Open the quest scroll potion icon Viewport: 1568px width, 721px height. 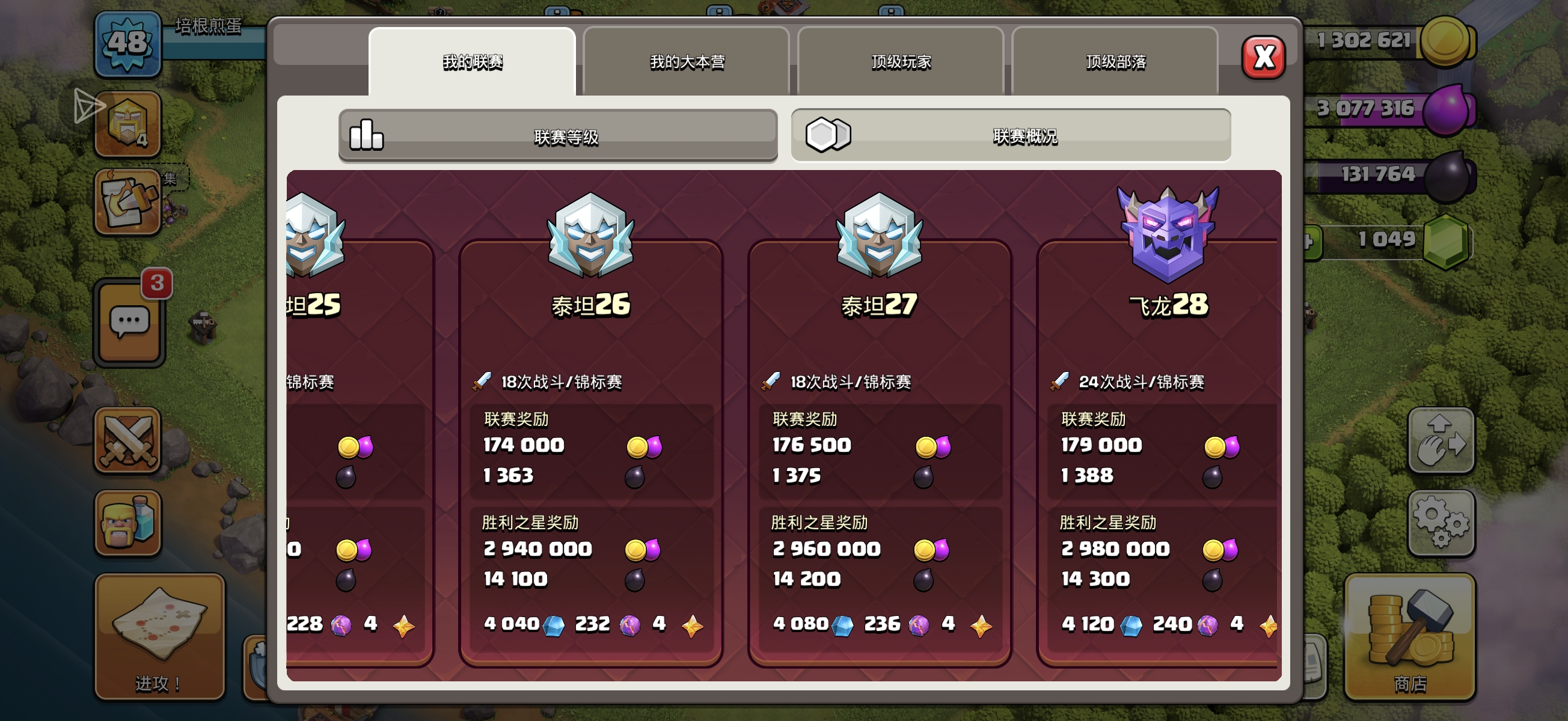coord(128,201)
